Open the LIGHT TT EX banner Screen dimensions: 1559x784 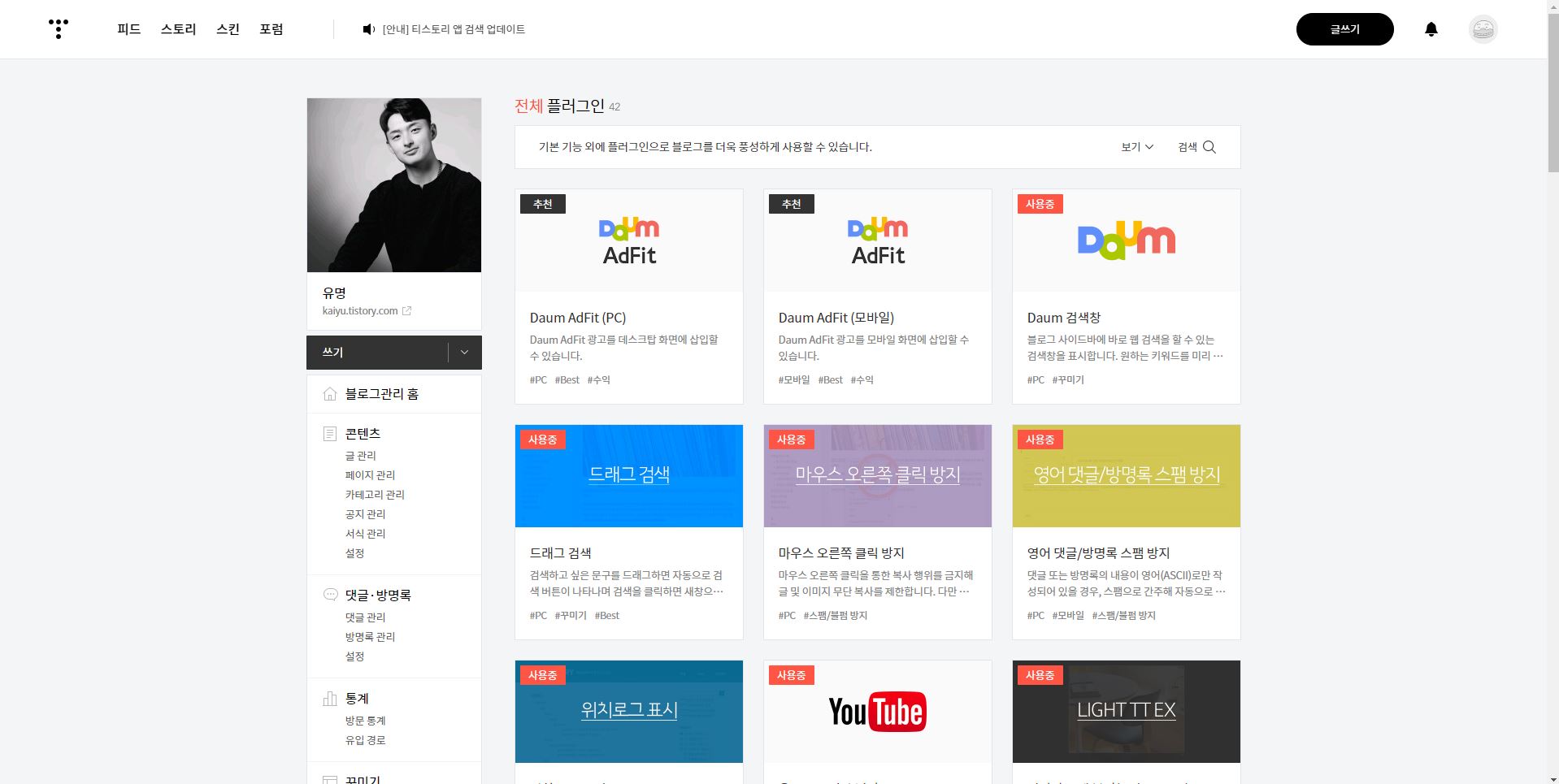1127,712
